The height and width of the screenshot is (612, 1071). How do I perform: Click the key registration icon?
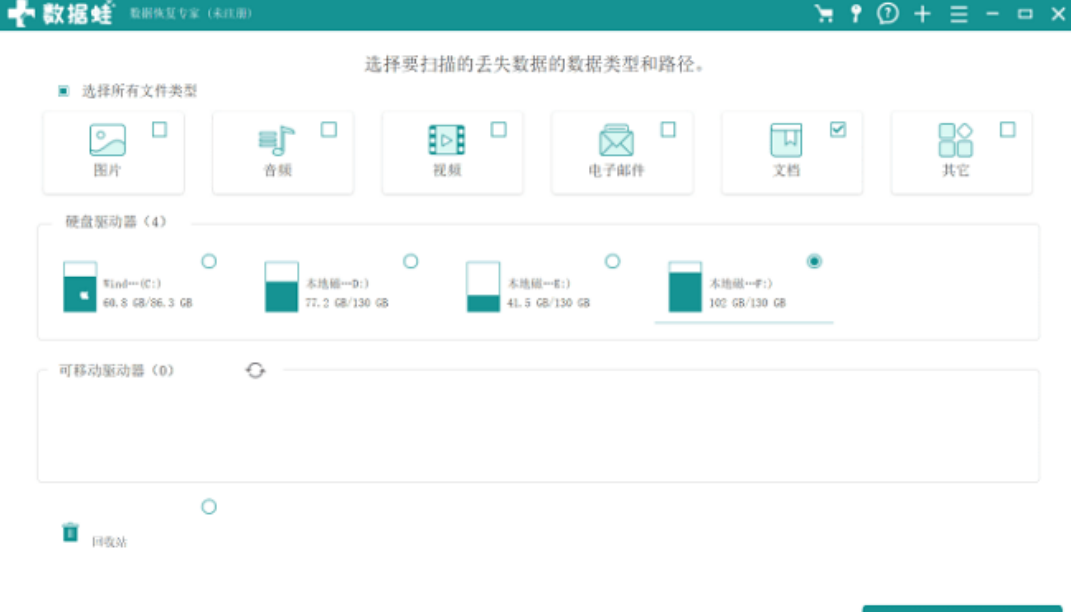pos(856,14)
